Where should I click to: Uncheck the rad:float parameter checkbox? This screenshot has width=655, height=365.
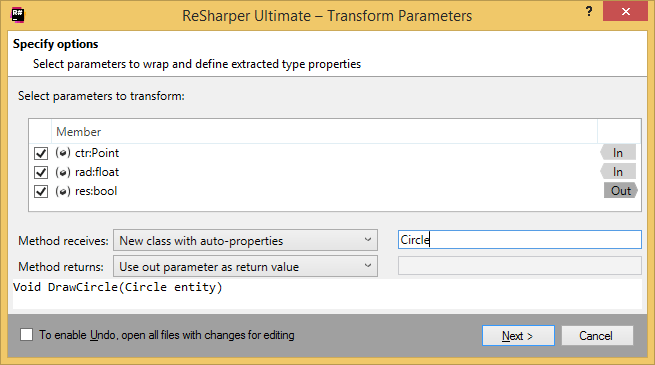click(41, 172)
